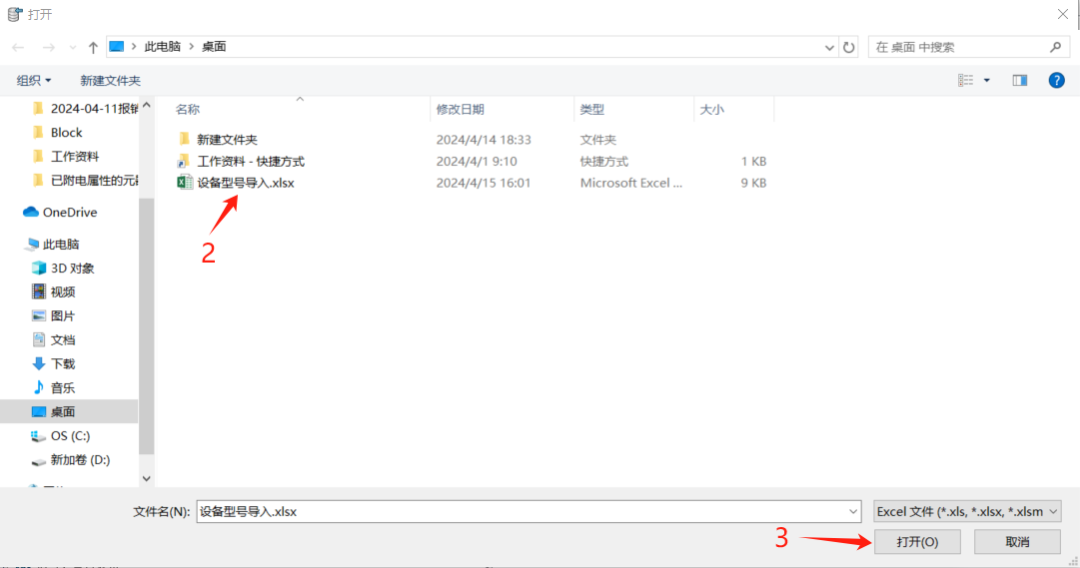Click 此电脑 in the address path
Screen dimensions: 1080x568
click(162, 47)
